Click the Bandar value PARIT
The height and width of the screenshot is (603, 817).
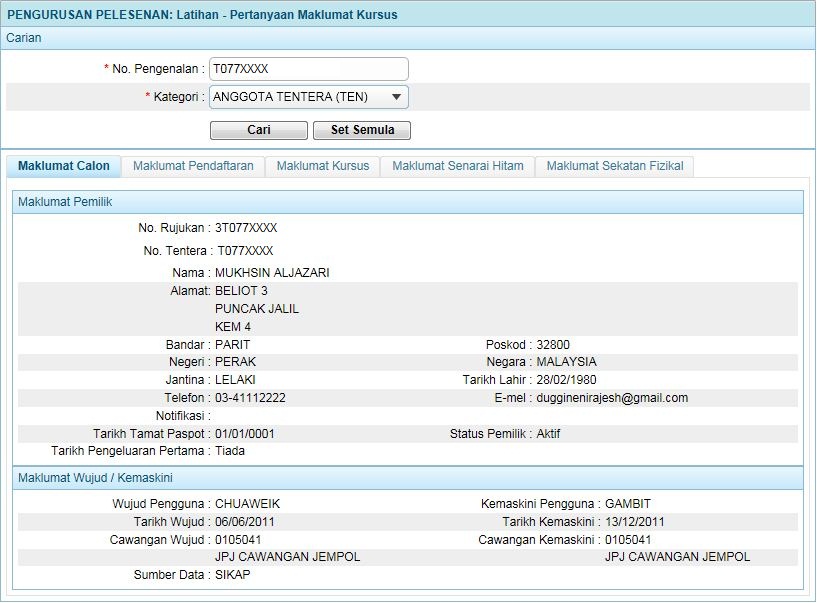click(232, 344)
